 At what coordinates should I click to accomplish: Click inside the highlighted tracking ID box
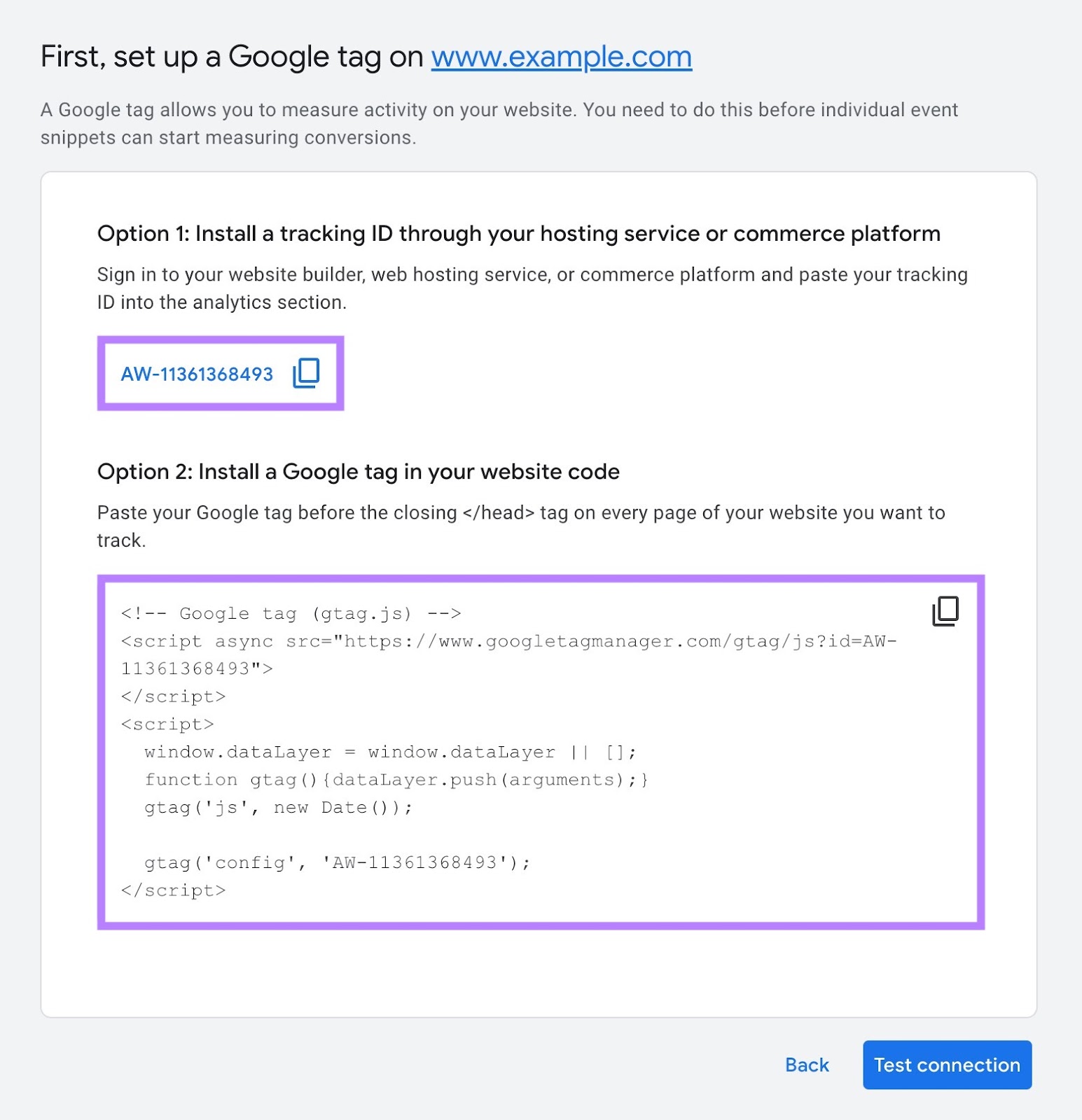tap(219, 374)
